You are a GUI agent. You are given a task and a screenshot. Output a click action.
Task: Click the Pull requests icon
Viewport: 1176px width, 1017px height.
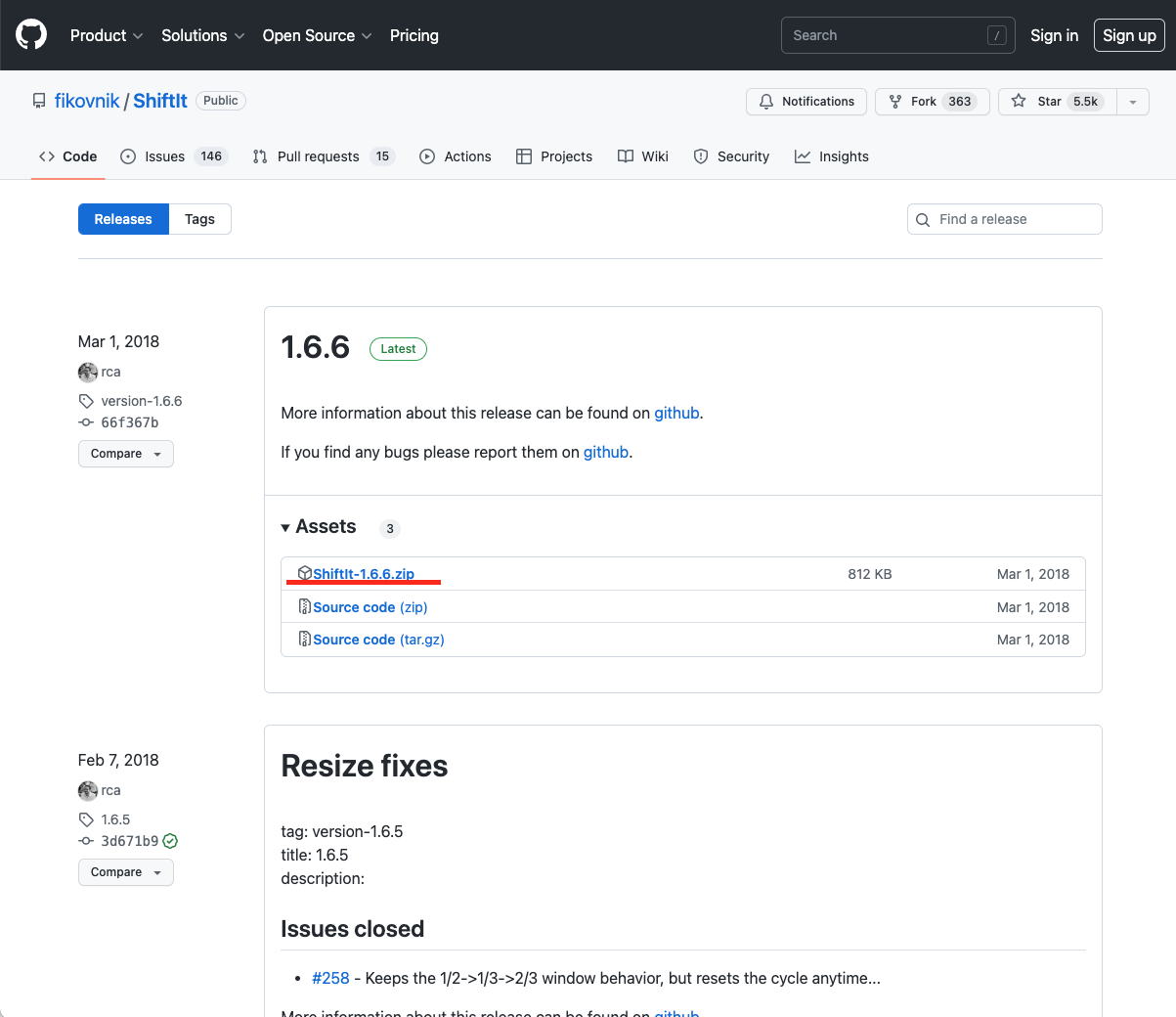click(260, 156)
